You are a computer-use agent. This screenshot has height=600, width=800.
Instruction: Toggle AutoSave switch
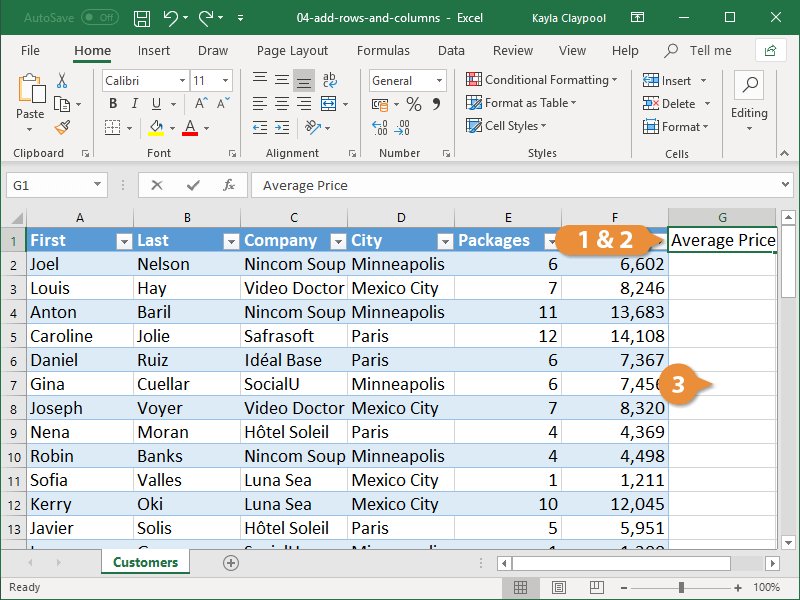coord(99,18)
